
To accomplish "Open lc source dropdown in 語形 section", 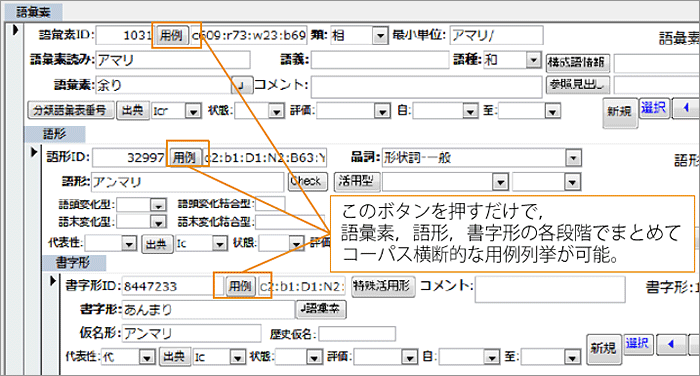I will coord(220,244).
